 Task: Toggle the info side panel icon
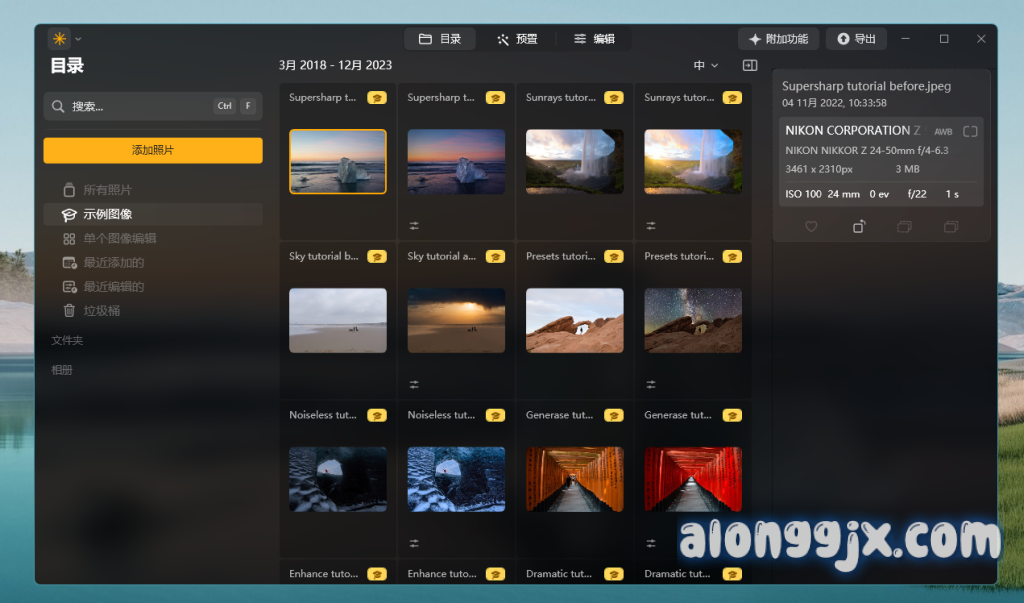tap(750, 66)
